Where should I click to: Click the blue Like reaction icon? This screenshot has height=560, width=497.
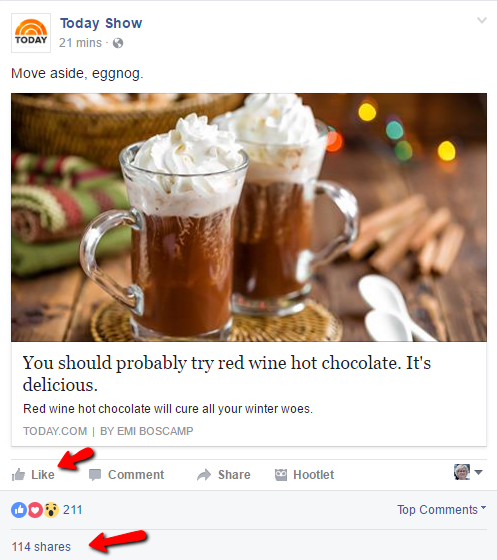pos(19,510)
